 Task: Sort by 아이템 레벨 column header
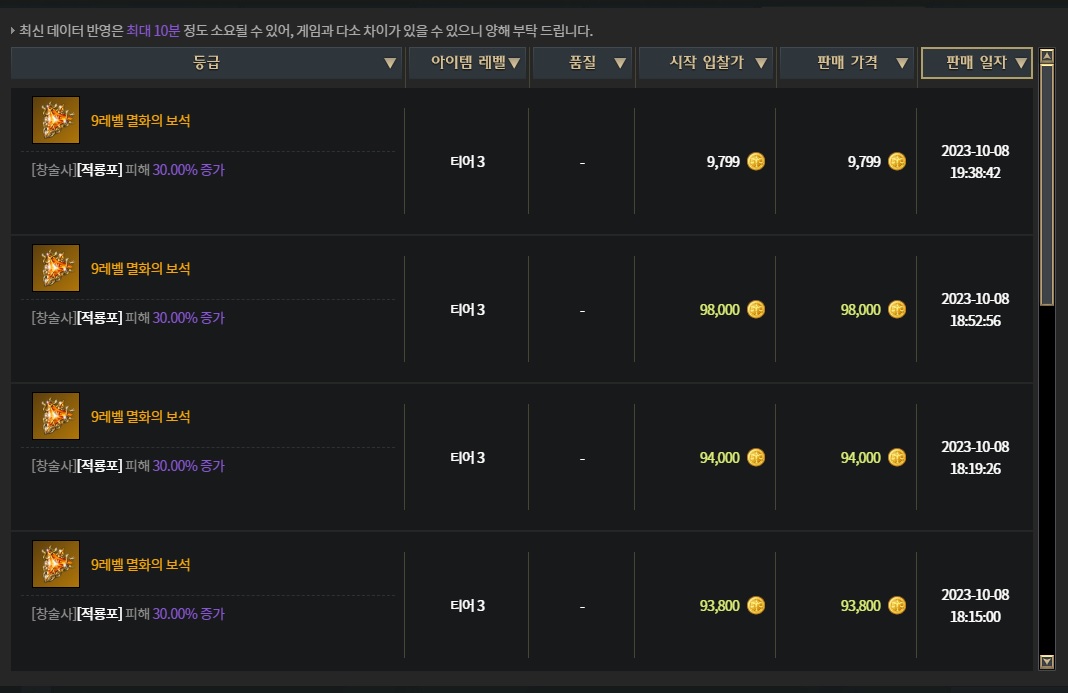click(x=467, y=63)
